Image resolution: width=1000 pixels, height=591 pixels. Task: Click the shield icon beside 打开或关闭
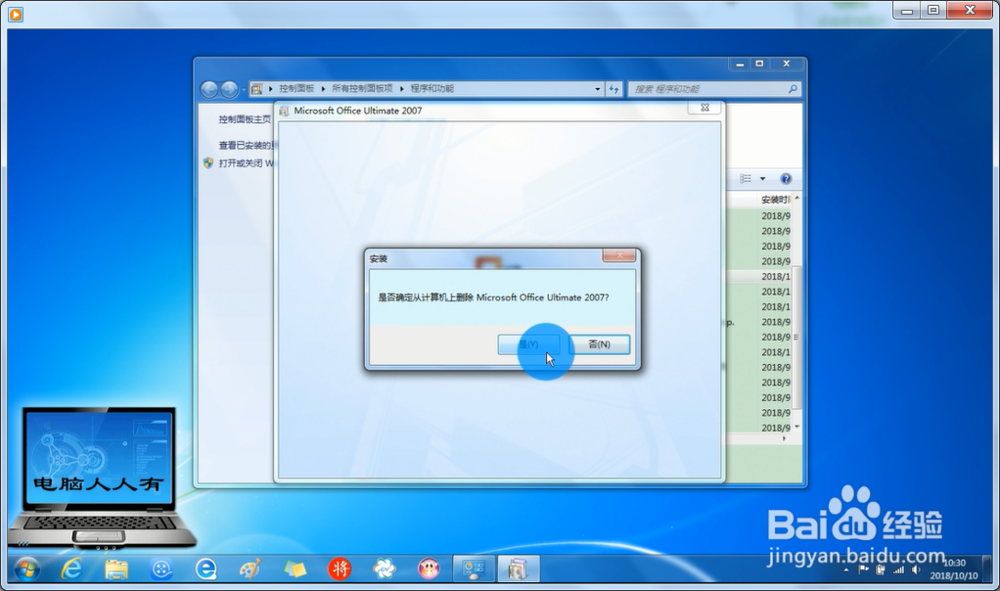pos(208,163)
